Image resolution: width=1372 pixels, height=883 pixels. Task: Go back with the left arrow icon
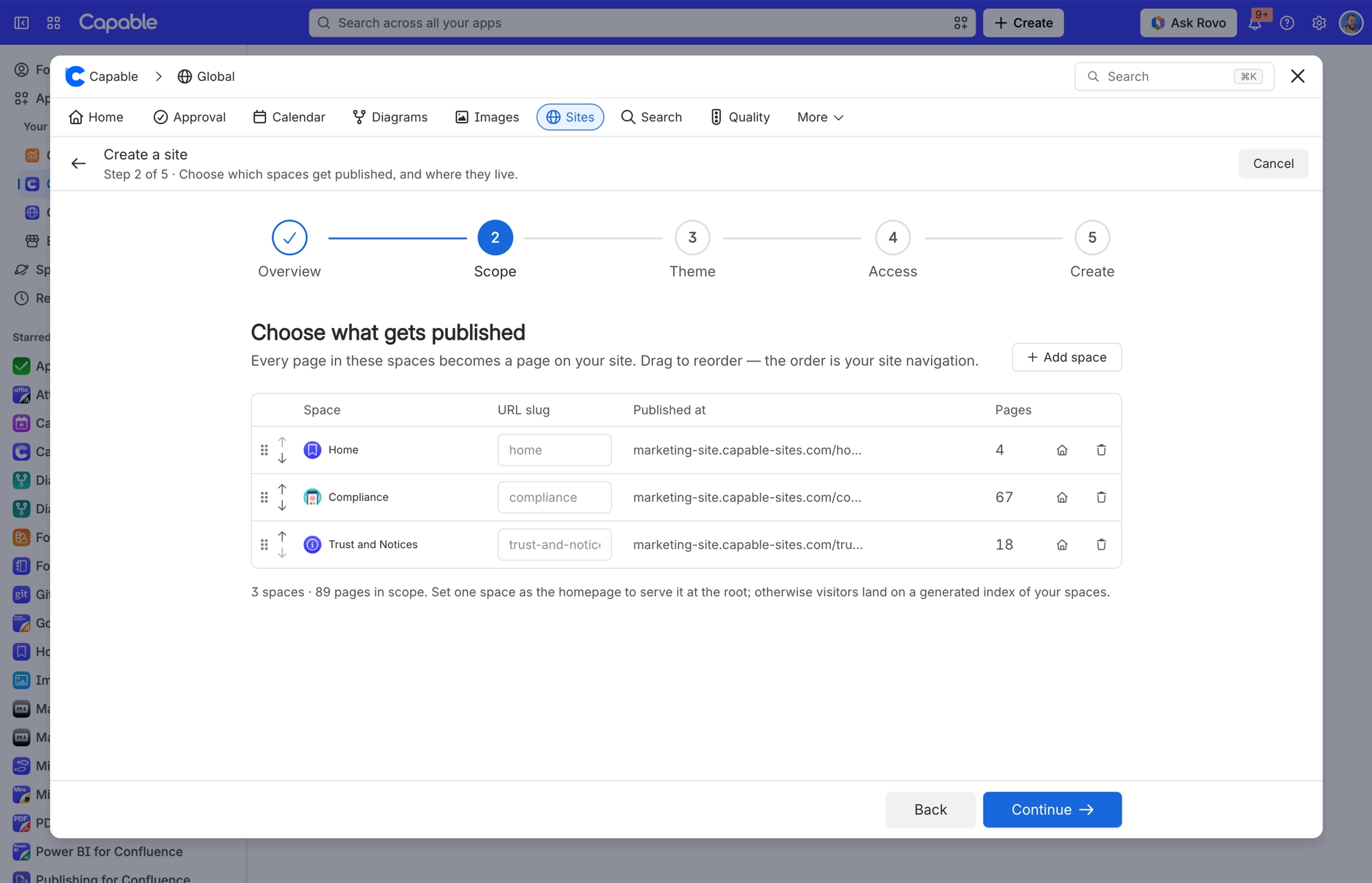tap(78, 163)
